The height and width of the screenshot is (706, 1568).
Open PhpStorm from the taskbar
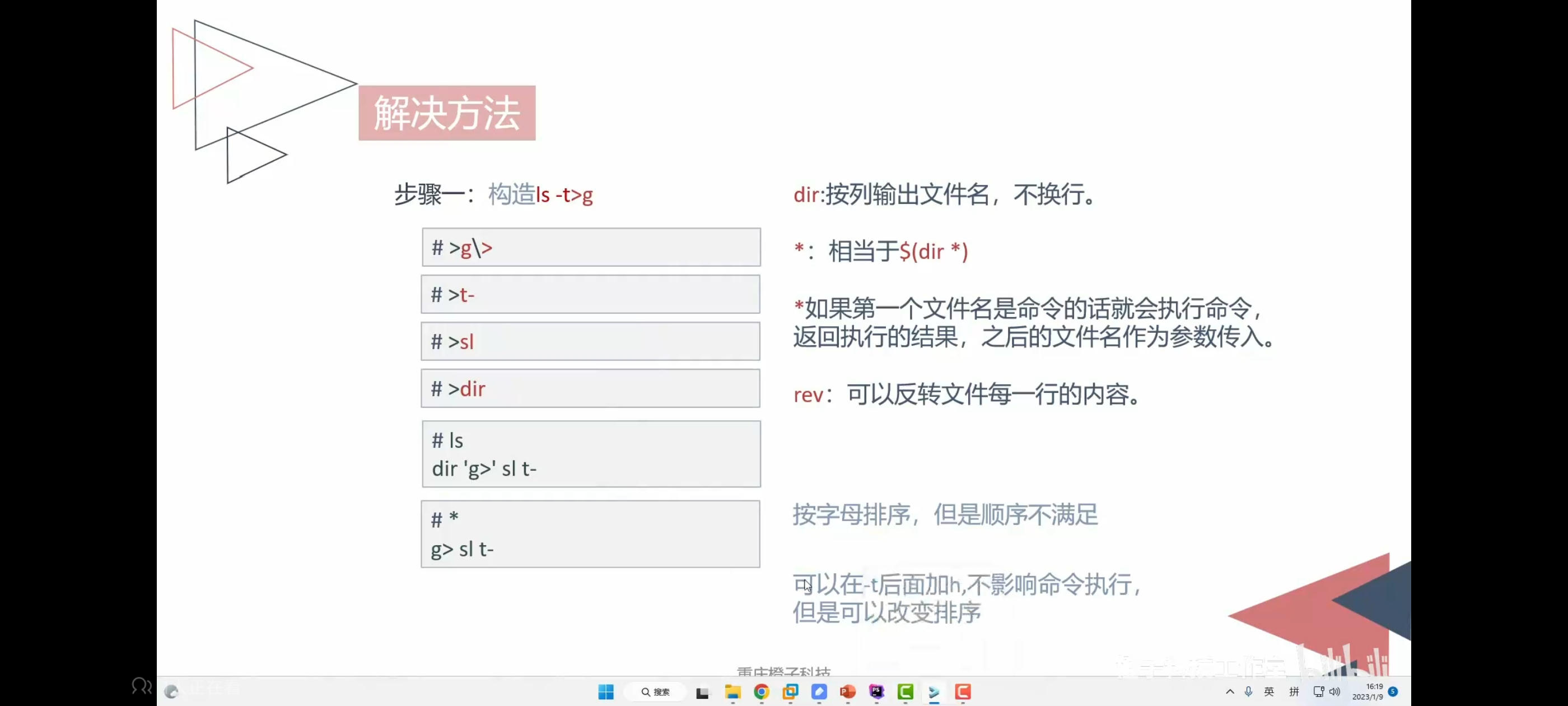876,691
